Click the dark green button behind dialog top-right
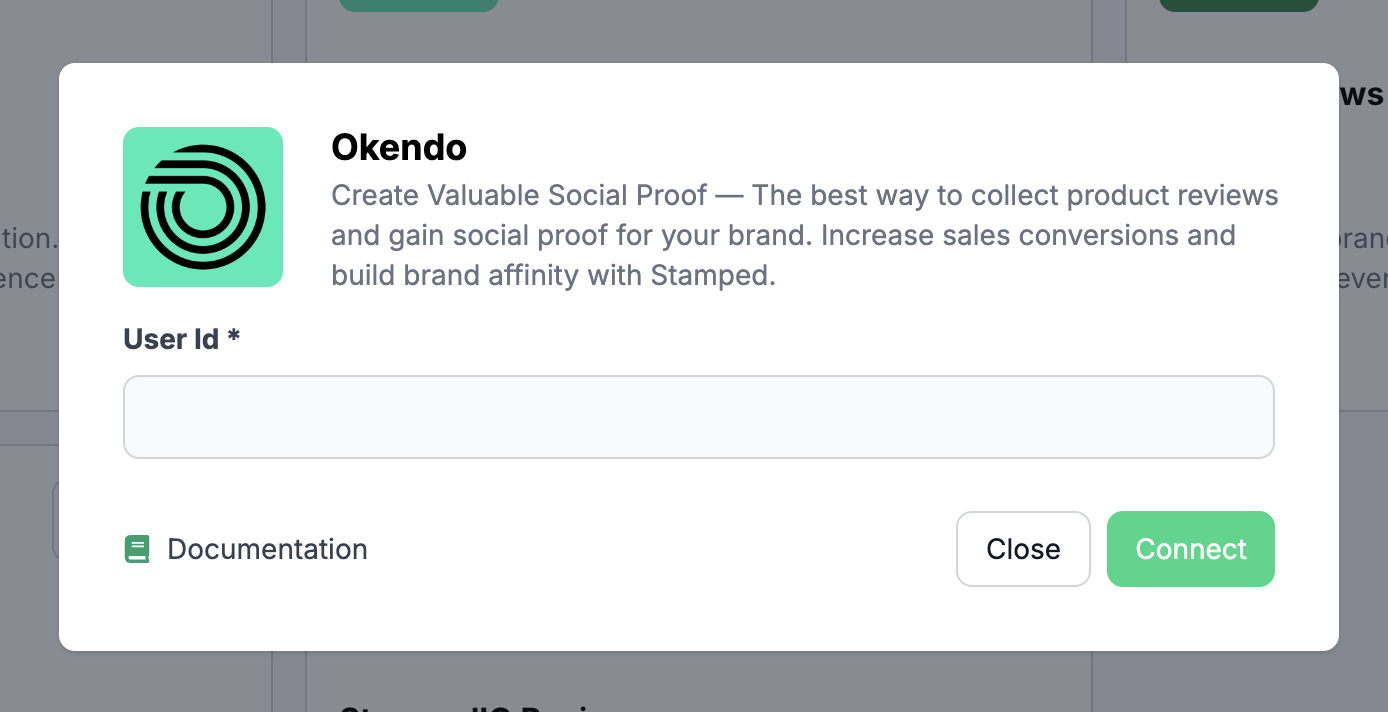Screen dimensions: 1388x712 pyautogui.click(x=1238, y=5)
